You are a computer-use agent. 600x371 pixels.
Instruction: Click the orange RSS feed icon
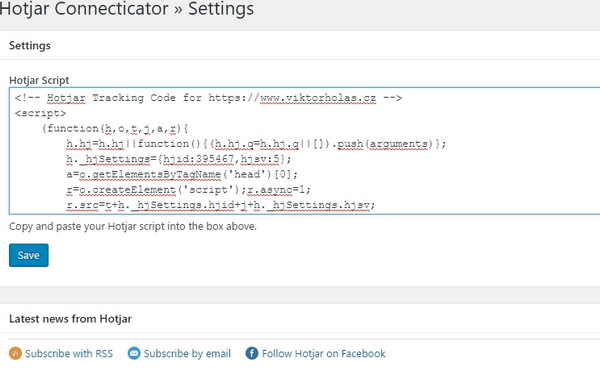15,353
